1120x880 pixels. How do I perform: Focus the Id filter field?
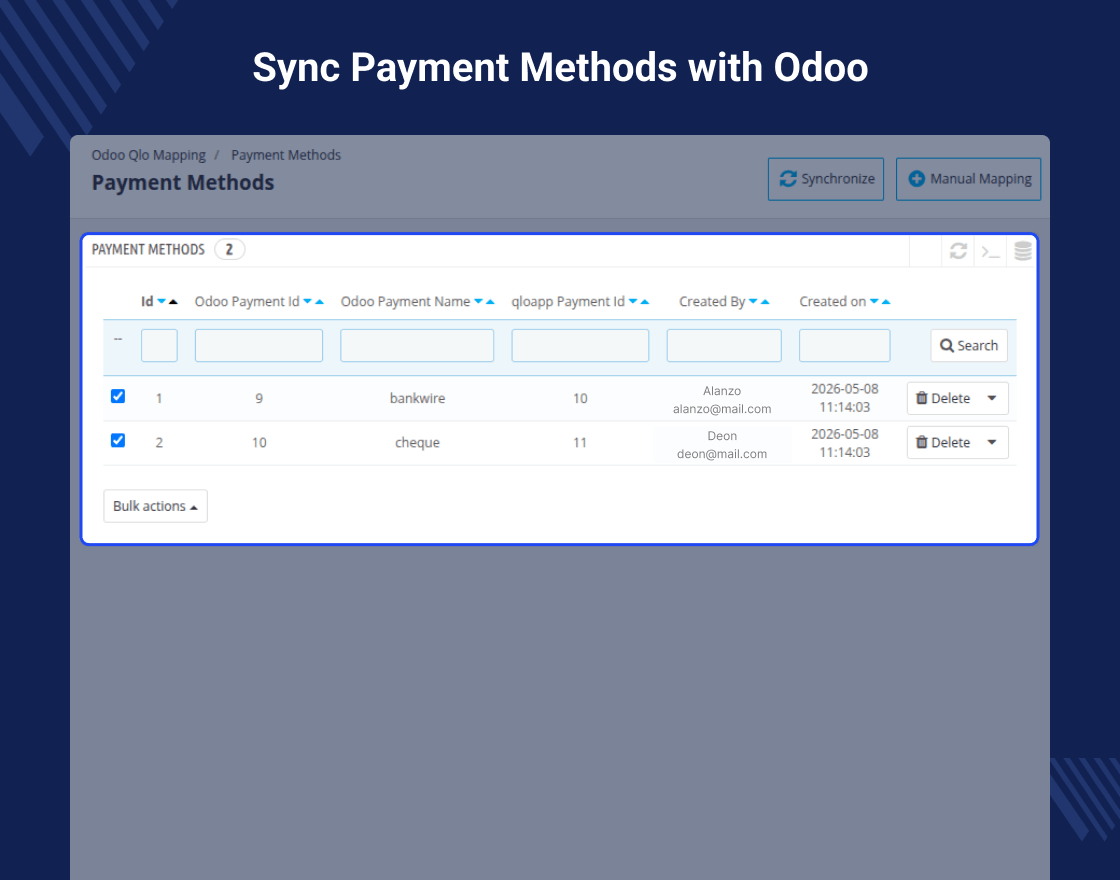click(x=159, y=346)
